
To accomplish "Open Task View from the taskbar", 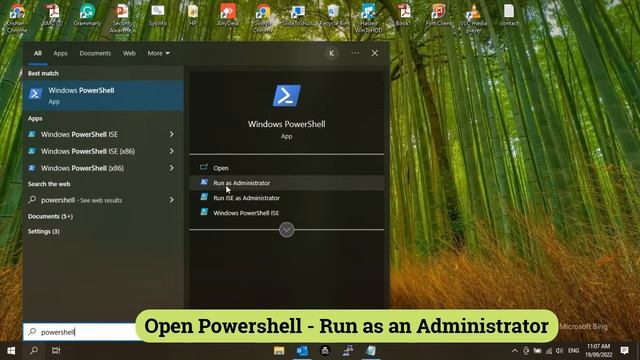I will 56,351.
